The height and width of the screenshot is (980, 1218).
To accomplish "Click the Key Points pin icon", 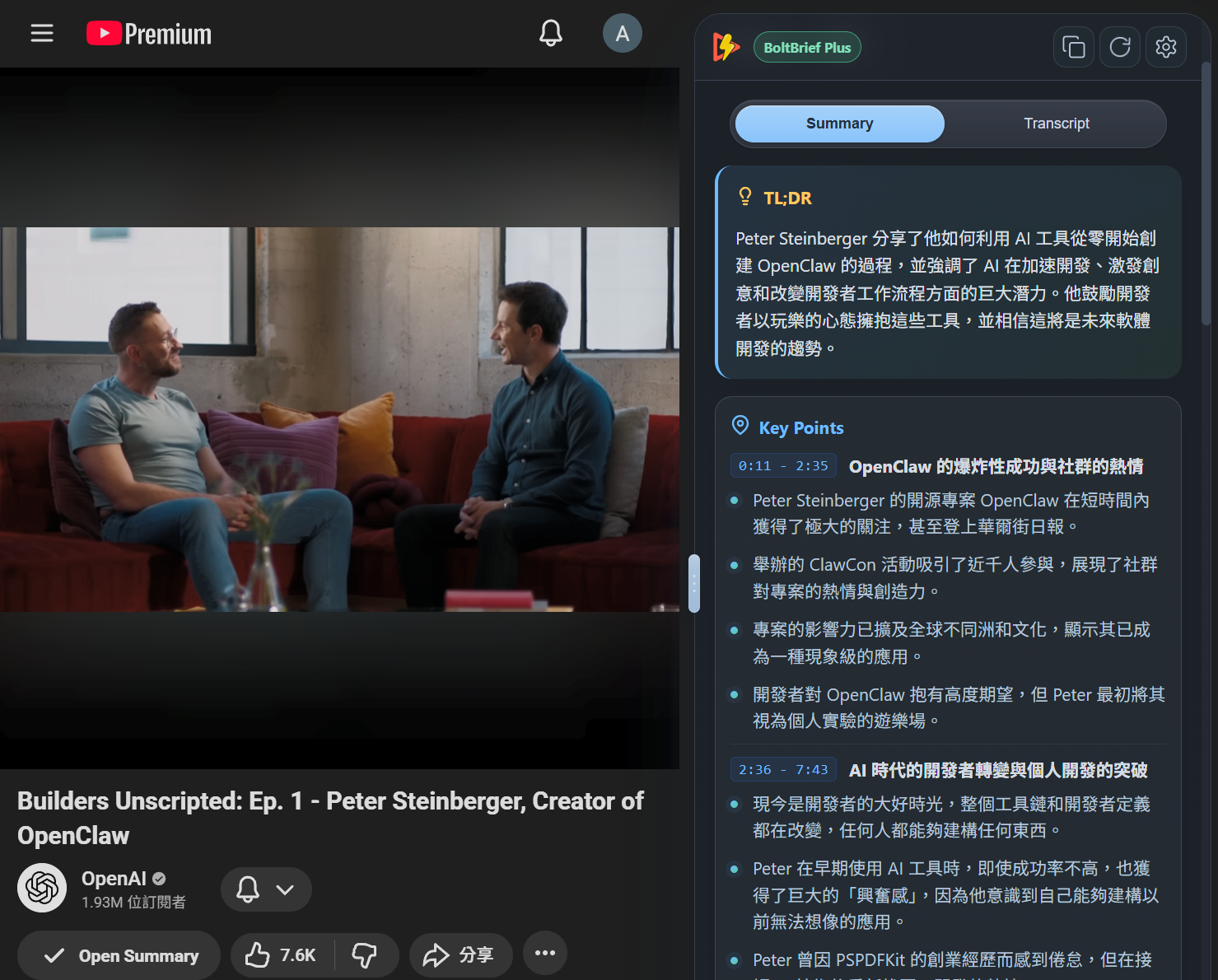I will click(x=740, y=426).
